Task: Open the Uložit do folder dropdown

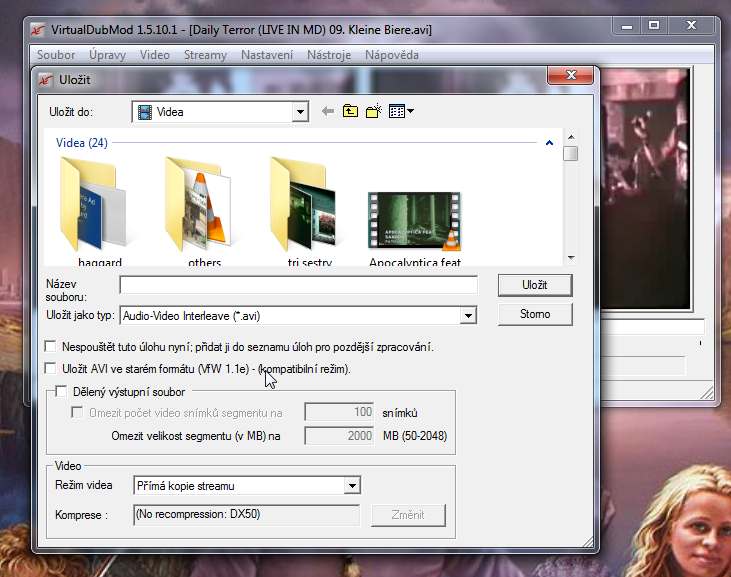Action: pos(300,112)
